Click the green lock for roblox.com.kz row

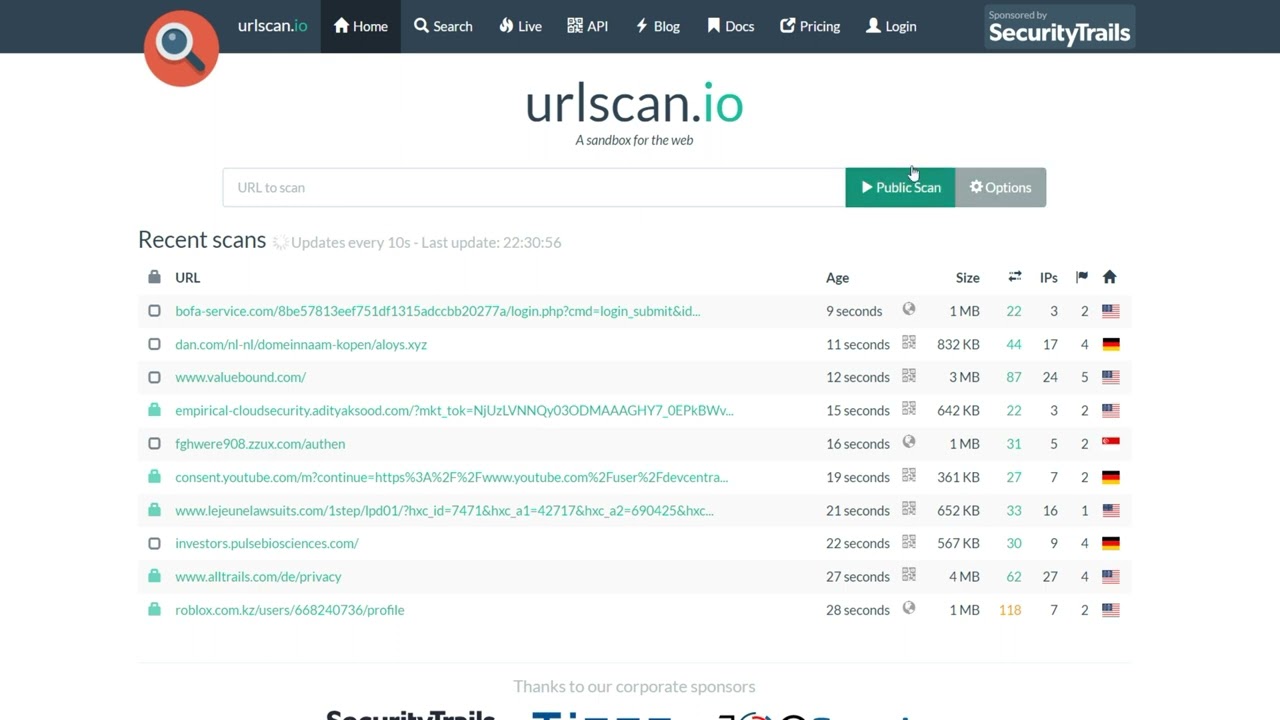pos(154,609)
